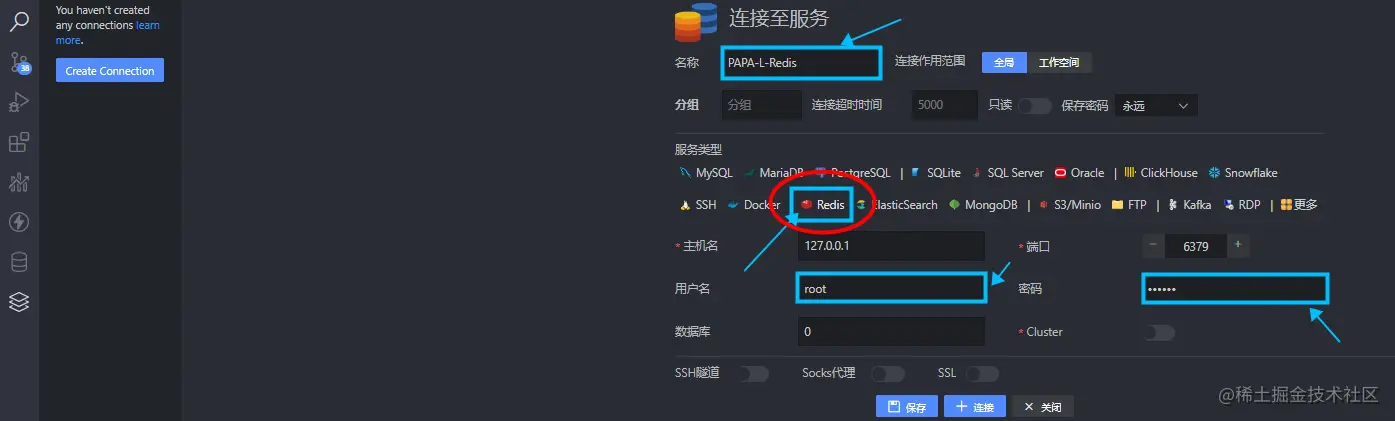The width and height of the screenshot is (1395, 421).
Task: Open the Run and Debug icon
Action: pyautogui.click(x=19, y=102)
